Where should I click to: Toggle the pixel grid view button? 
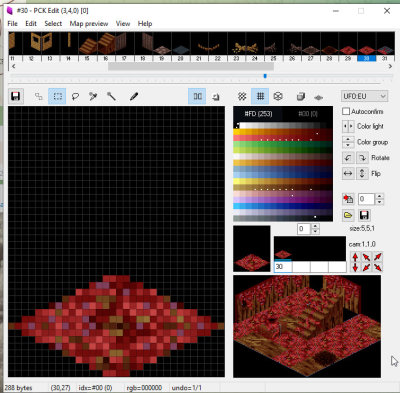(260, 96)
